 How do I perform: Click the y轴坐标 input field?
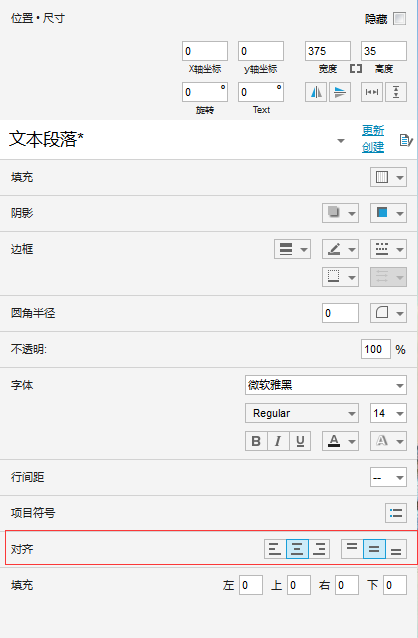coord(261,51)
